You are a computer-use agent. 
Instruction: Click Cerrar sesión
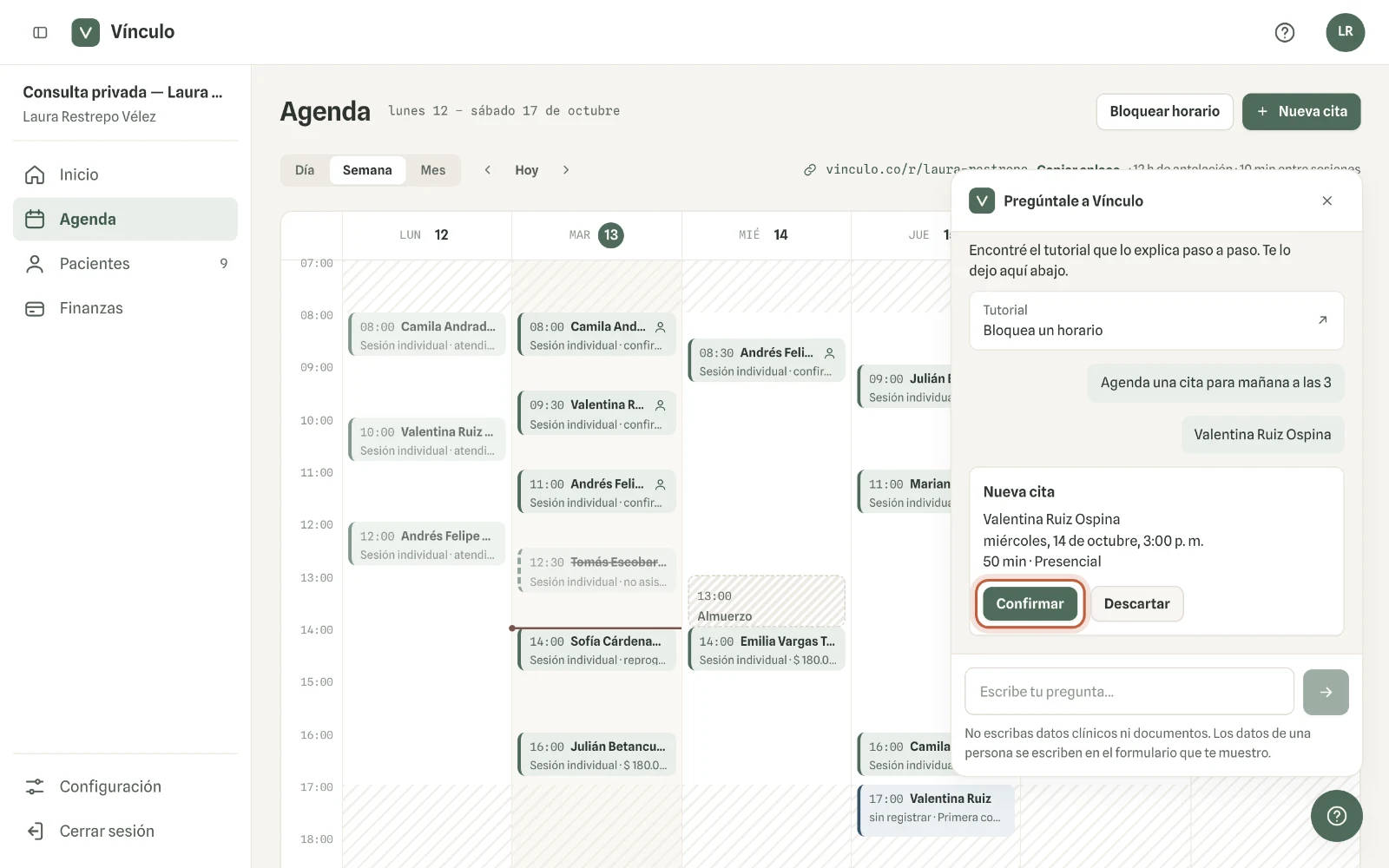[x=125, y=831]
